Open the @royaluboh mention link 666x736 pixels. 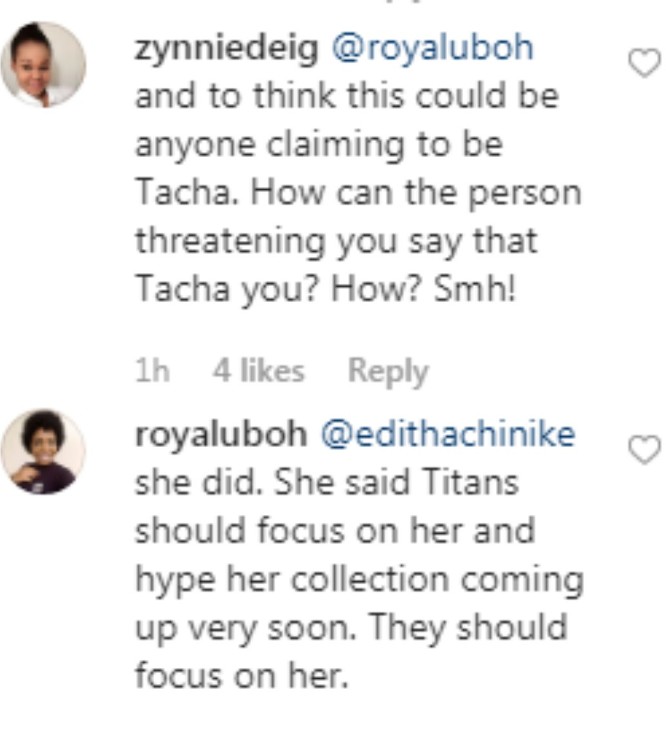[x=433, y=47]
